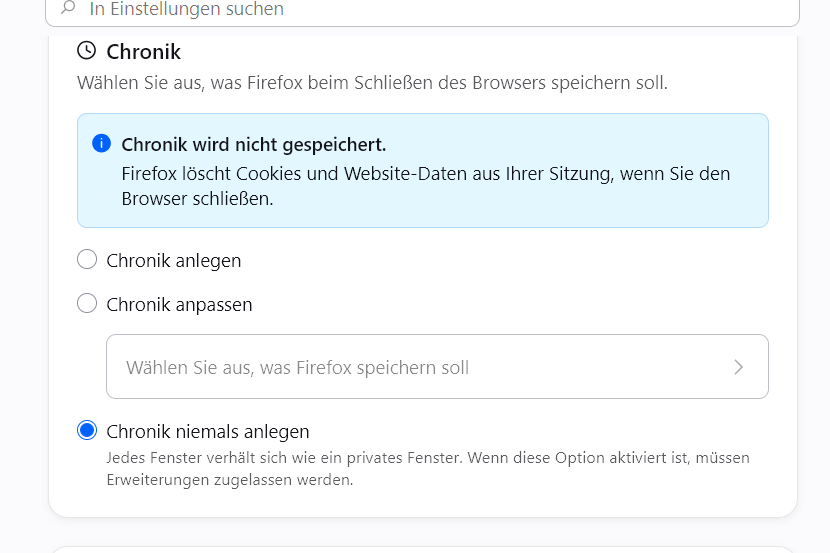Click the 'Chronik anlegen' label text
This screenshot has width=830, height=553.
click(x=174, y=260)
